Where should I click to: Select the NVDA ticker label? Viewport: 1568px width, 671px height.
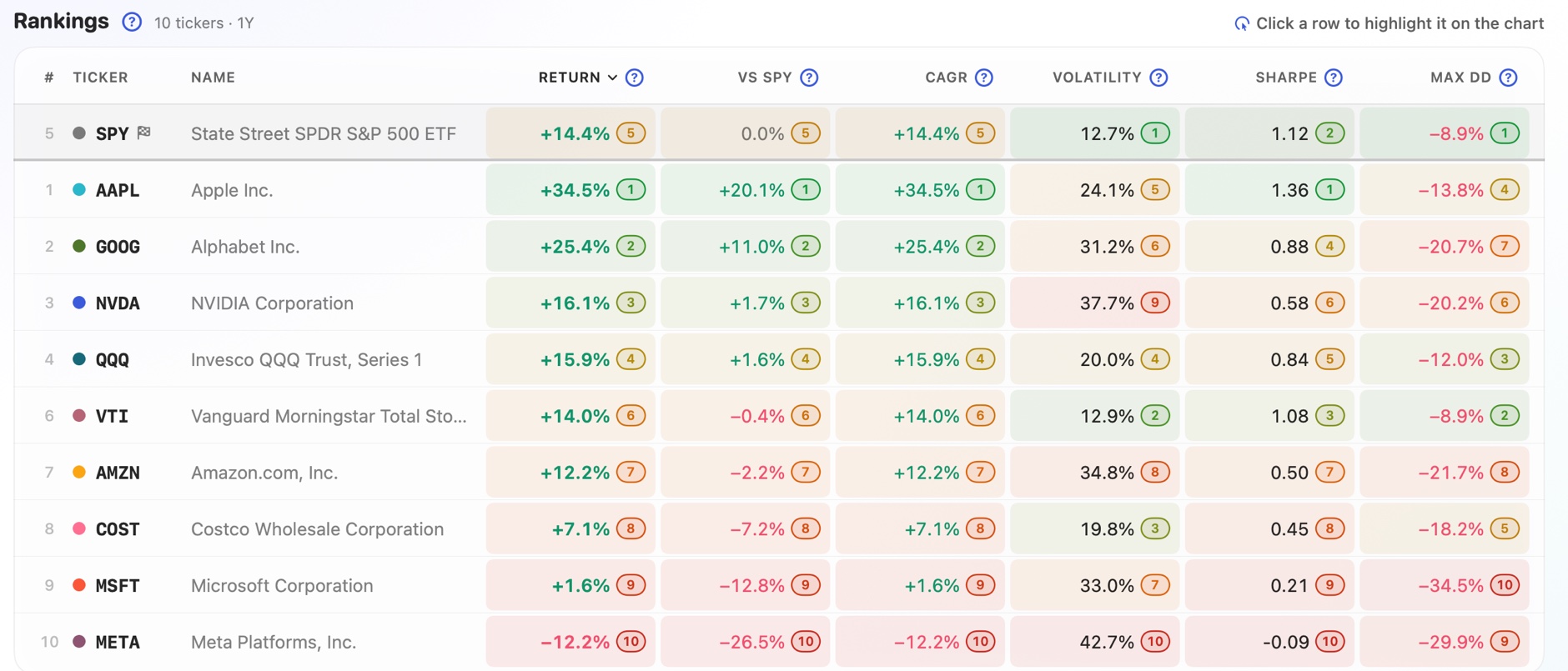click(118, 303)
